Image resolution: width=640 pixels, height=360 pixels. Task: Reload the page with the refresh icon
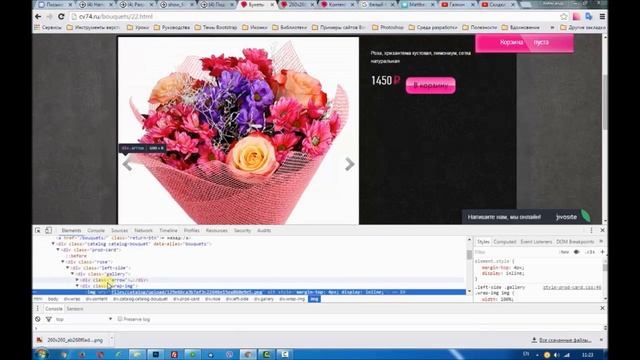[61, 17]
